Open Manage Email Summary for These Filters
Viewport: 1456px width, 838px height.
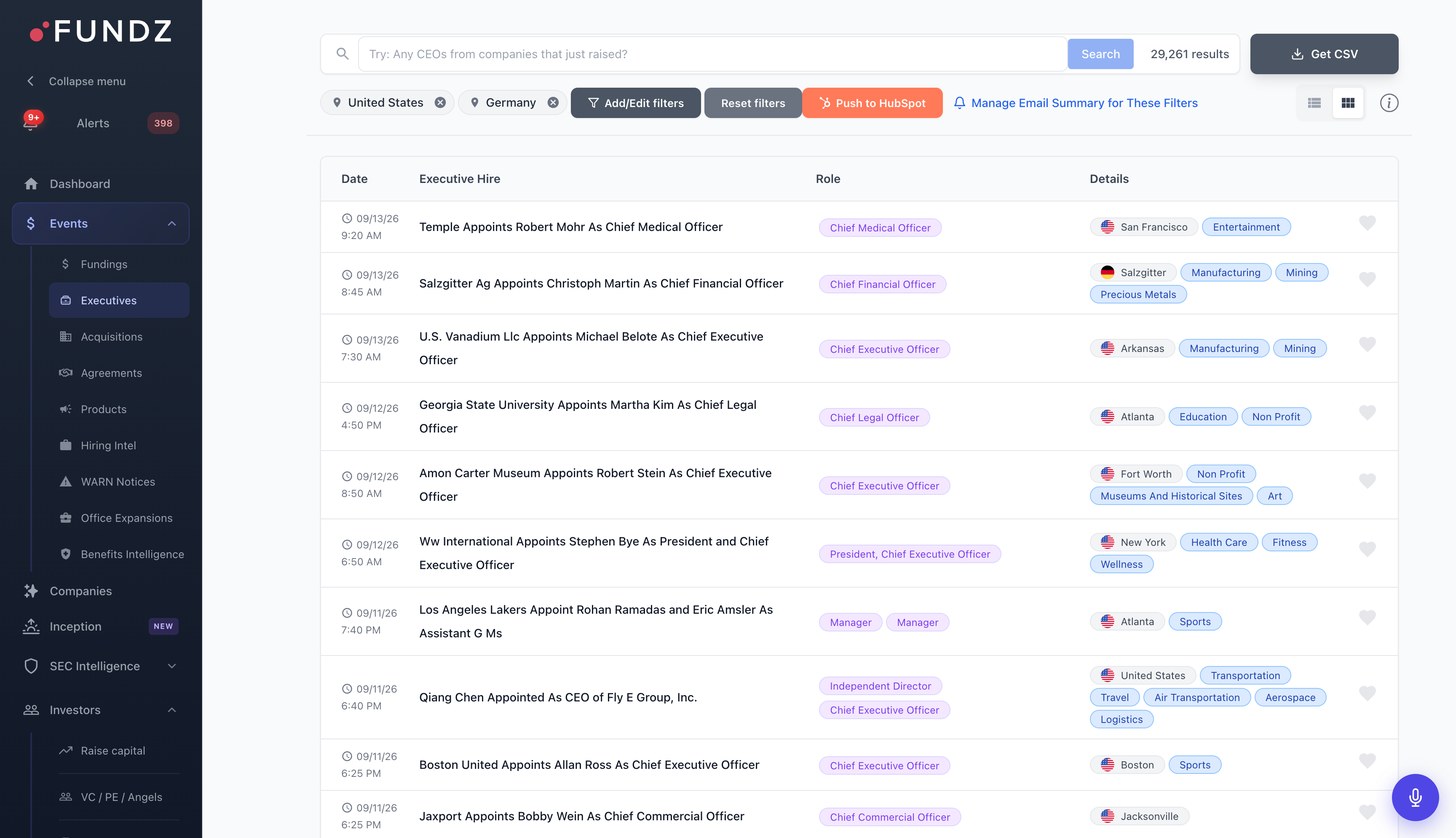1075,103
